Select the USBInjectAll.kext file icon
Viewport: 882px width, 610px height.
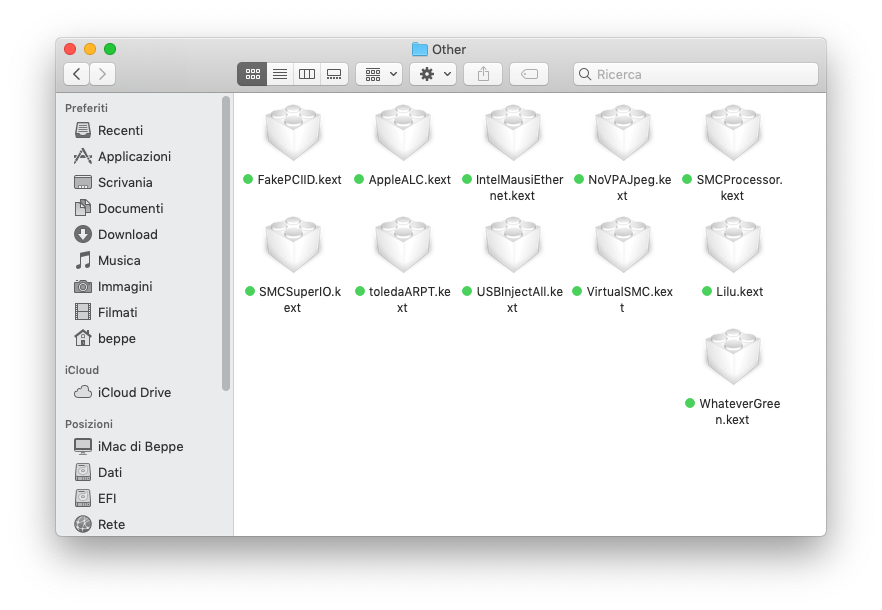click(x=513, y=245)
